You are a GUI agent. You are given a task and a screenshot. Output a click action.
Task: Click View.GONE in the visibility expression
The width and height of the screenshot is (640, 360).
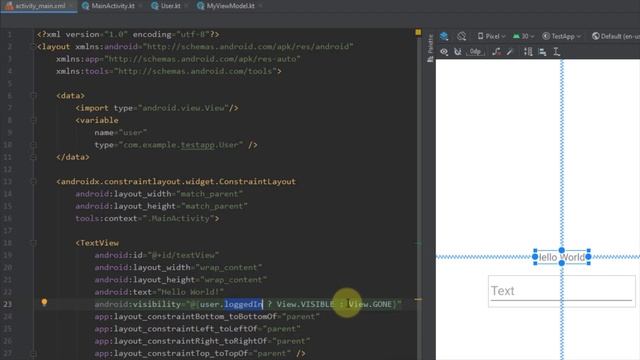point(370,304)
